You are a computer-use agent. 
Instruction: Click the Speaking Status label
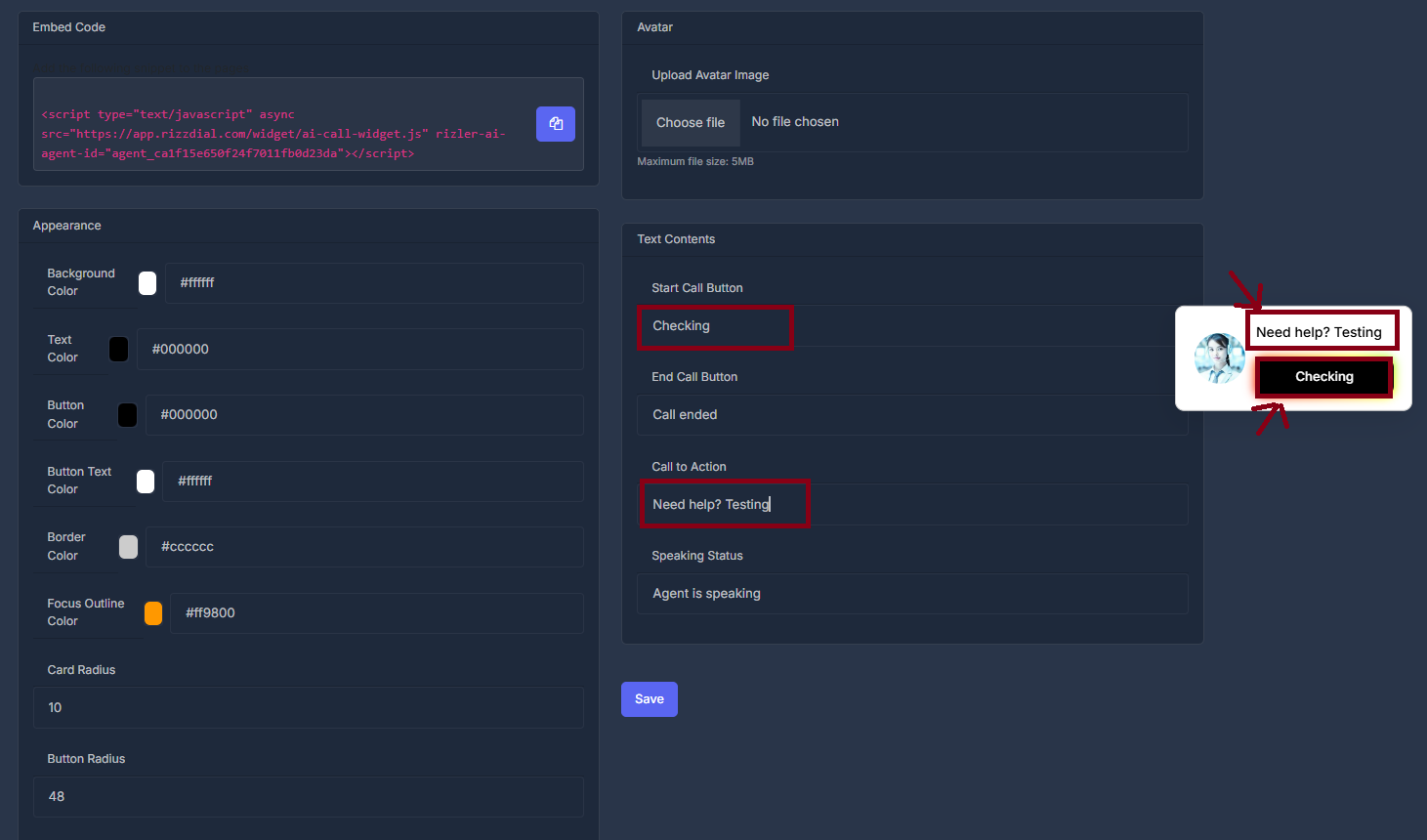coord(697,556)
